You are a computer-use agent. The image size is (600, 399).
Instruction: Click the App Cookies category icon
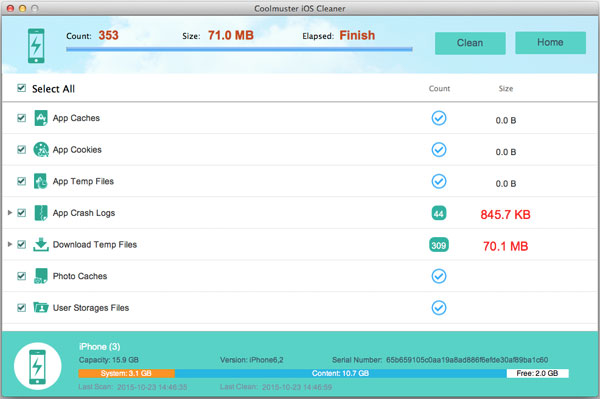(x=41, y=150)
